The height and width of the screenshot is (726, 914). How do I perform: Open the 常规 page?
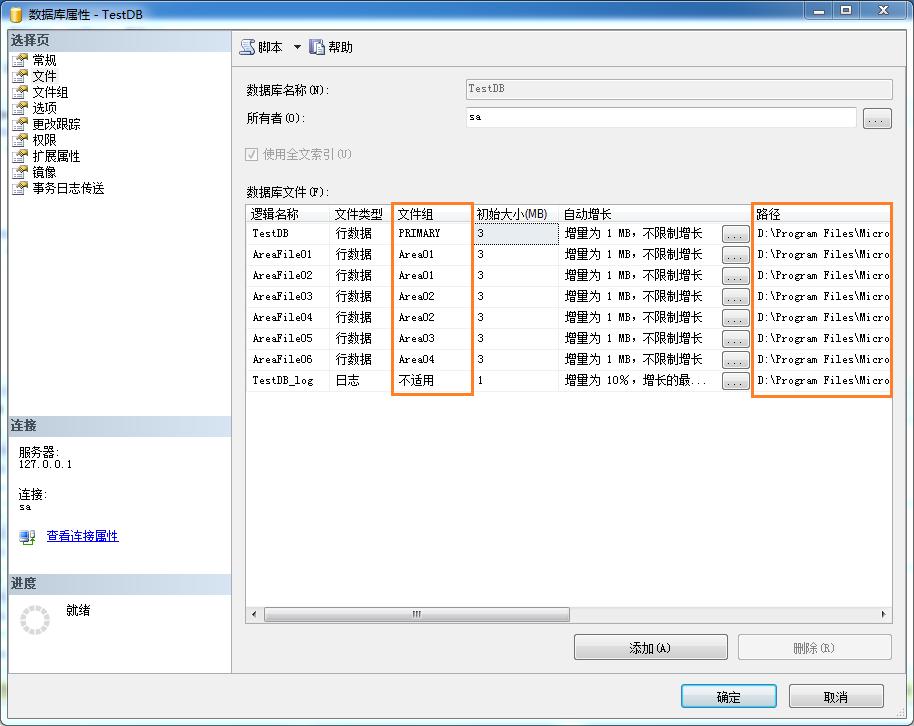pos(44,60)
